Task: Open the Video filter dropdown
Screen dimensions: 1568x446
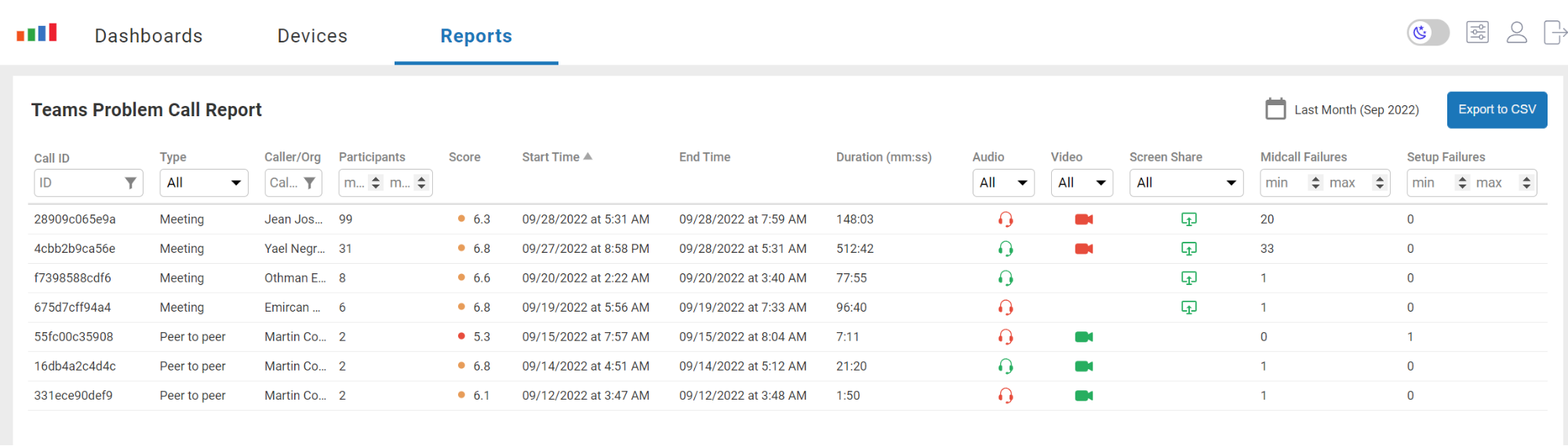Action: (x=1082, y=183)
